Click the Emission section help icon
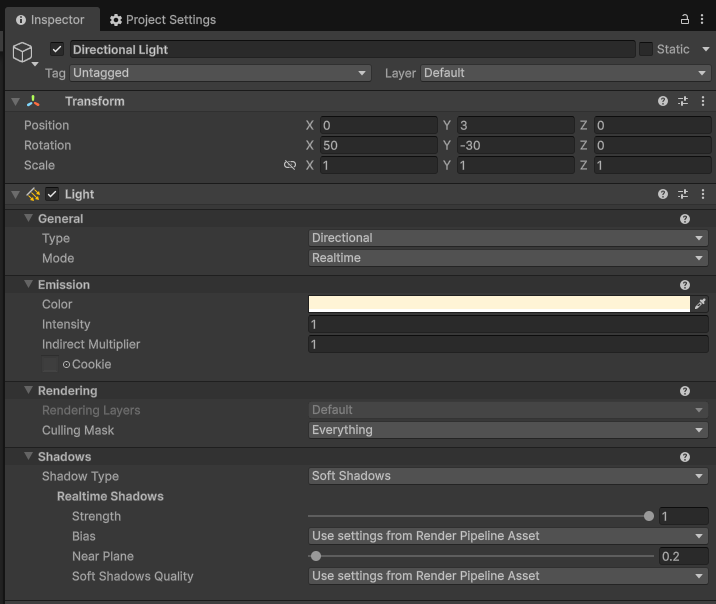 pos(684,285)
